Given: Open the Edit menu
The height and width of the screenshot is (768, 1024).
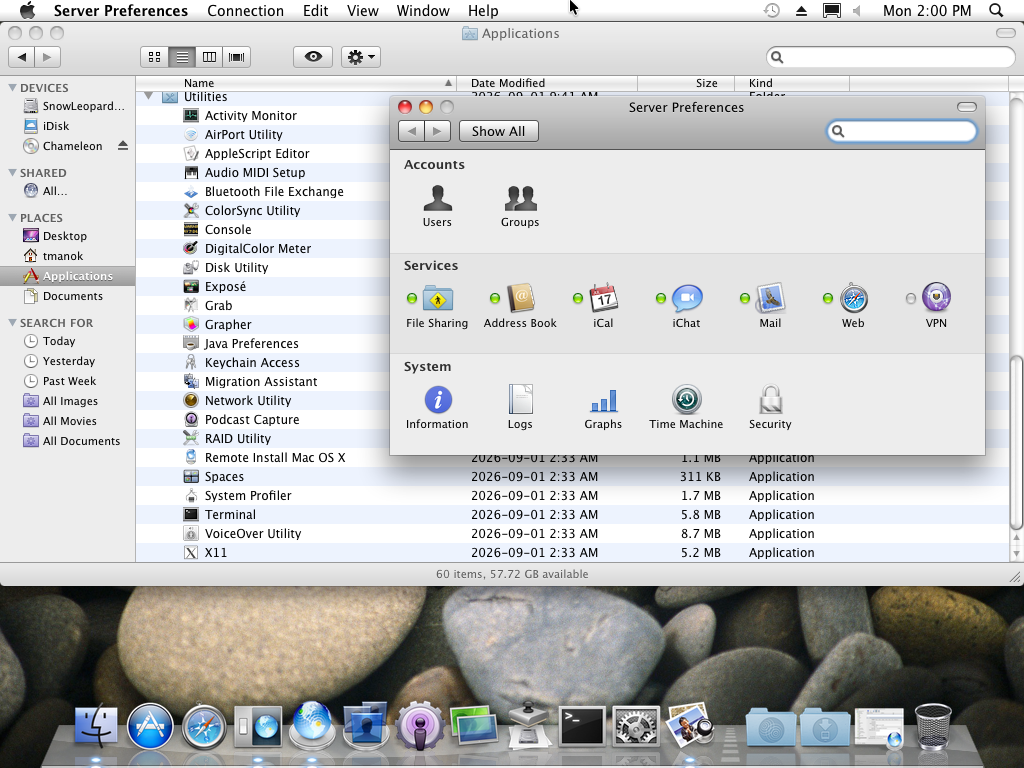Looking at the screenshot, I should pyautogui.click(x=315, y=10).
